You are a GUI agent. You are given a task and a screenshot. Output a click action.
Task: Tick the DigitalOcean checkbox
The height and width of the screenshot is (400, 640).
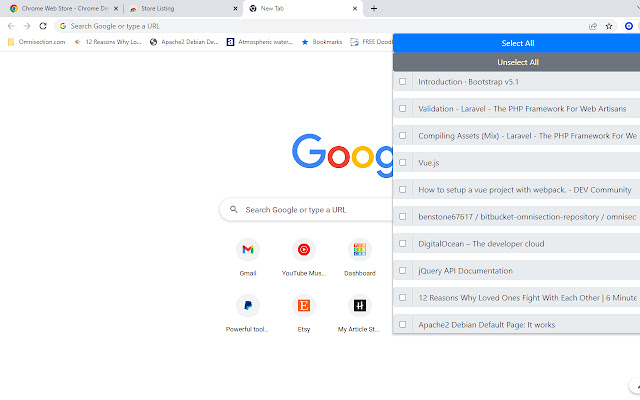coord(402,243)
